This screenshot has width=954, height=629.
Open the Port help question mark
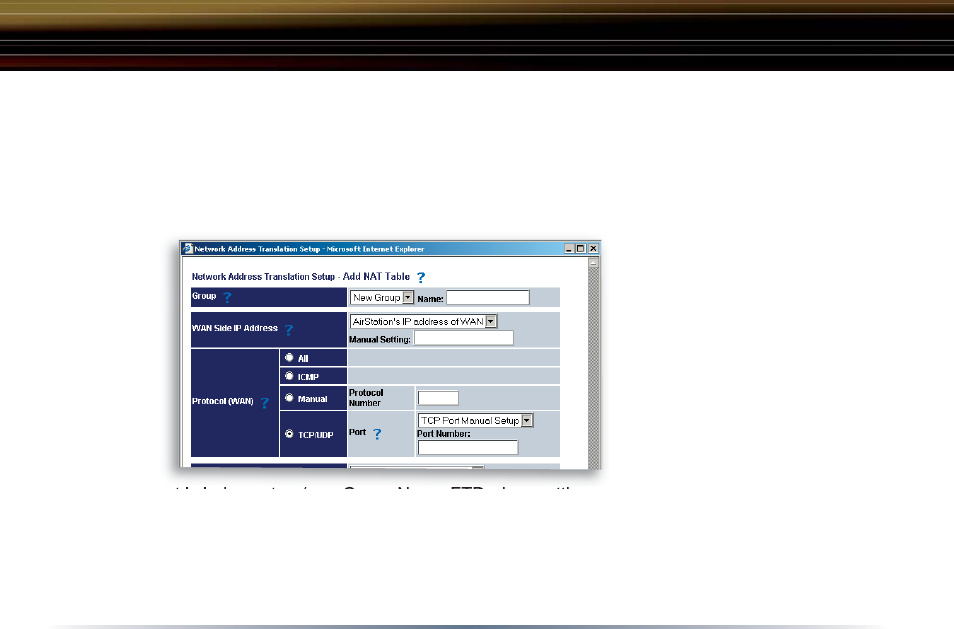tap(377, 434)
